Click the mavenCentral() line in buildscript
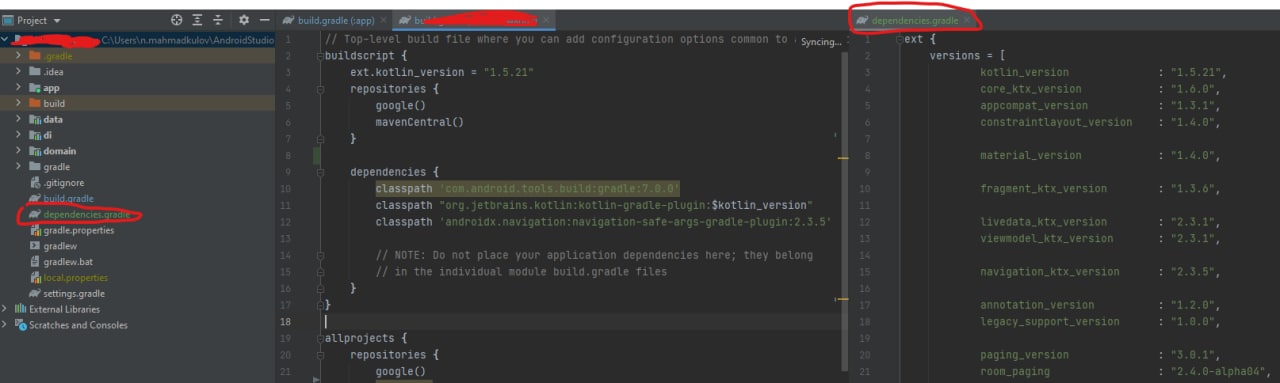Screen dimensions: 1280x383 [x=420, y=122]
